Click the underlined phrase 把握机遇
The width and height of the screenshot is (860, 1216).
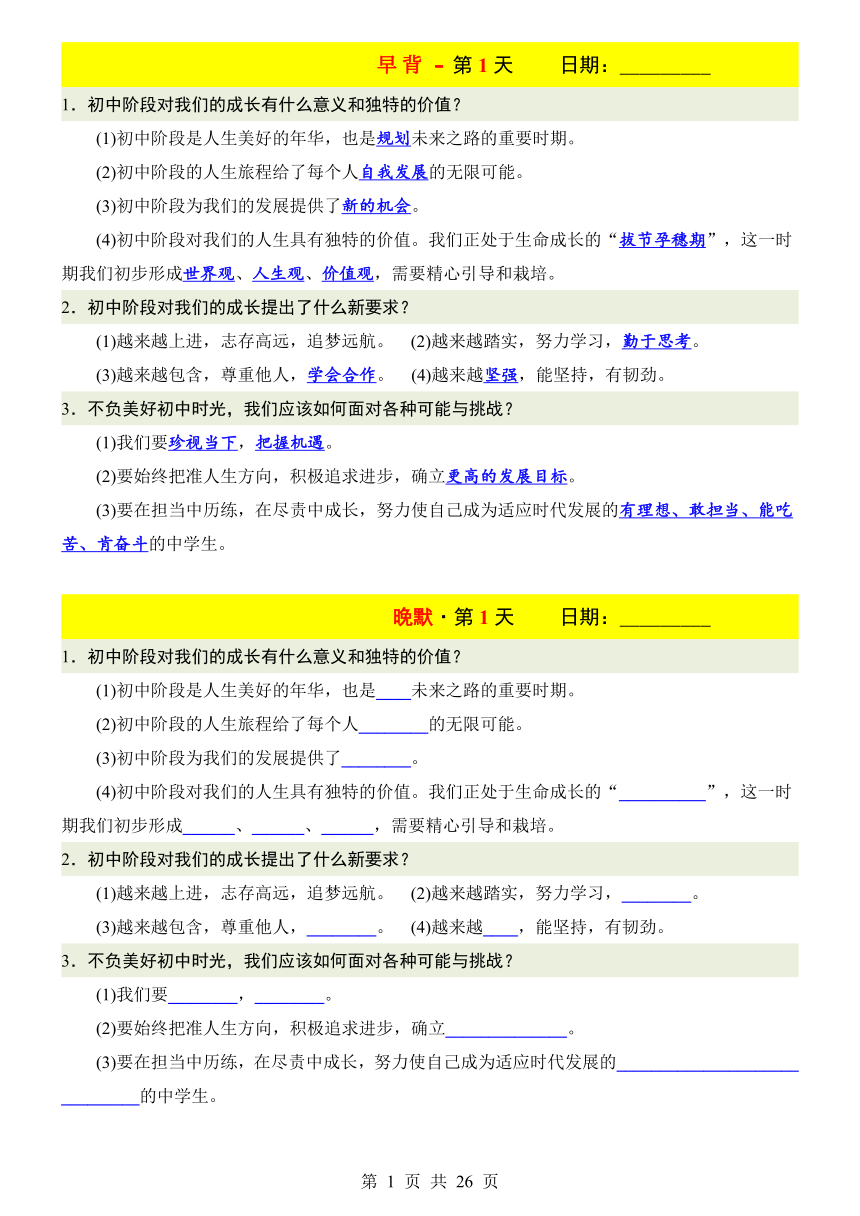290,443
